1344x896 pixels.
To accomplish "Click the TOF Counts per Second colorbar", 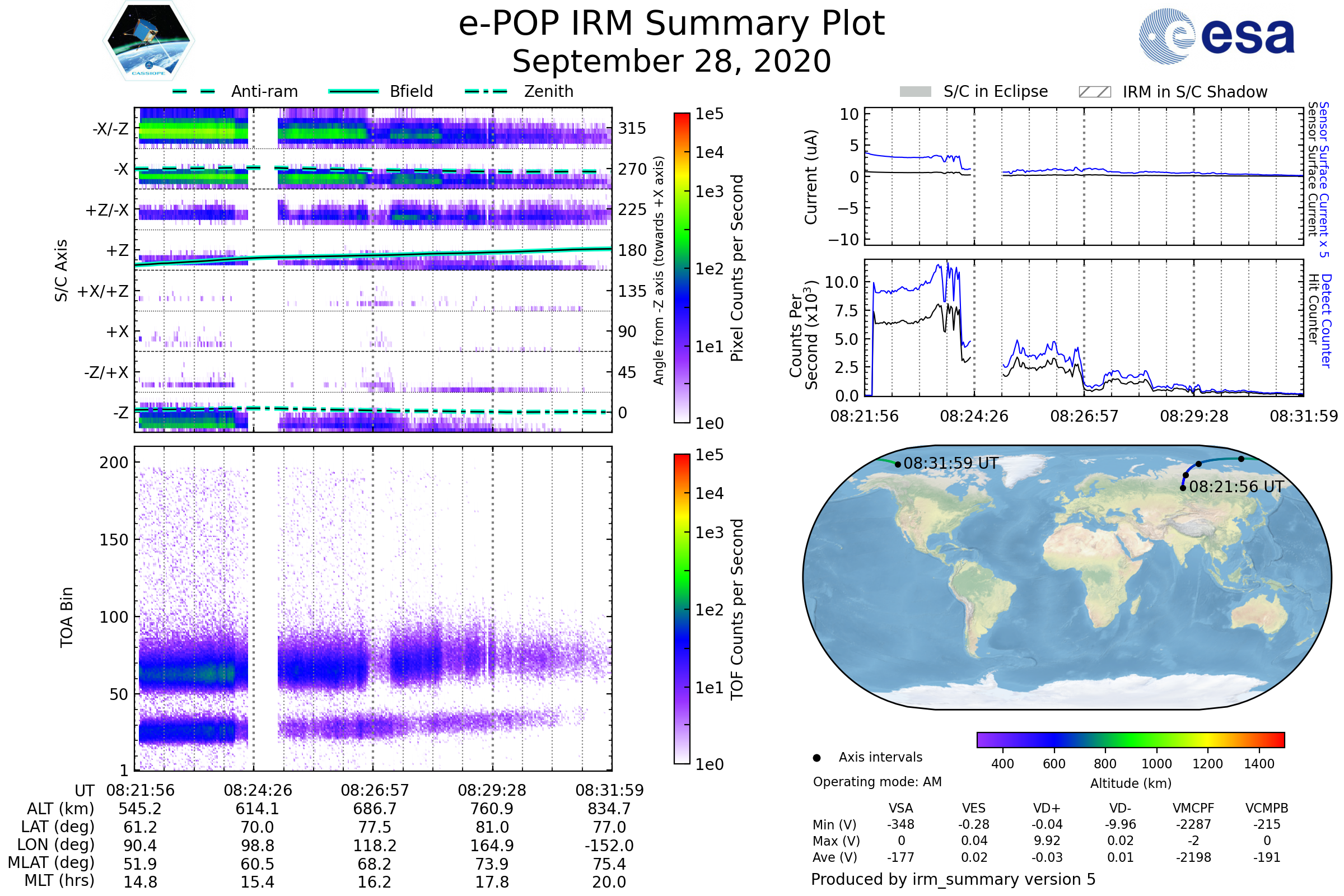I will (x=682, y=609).
